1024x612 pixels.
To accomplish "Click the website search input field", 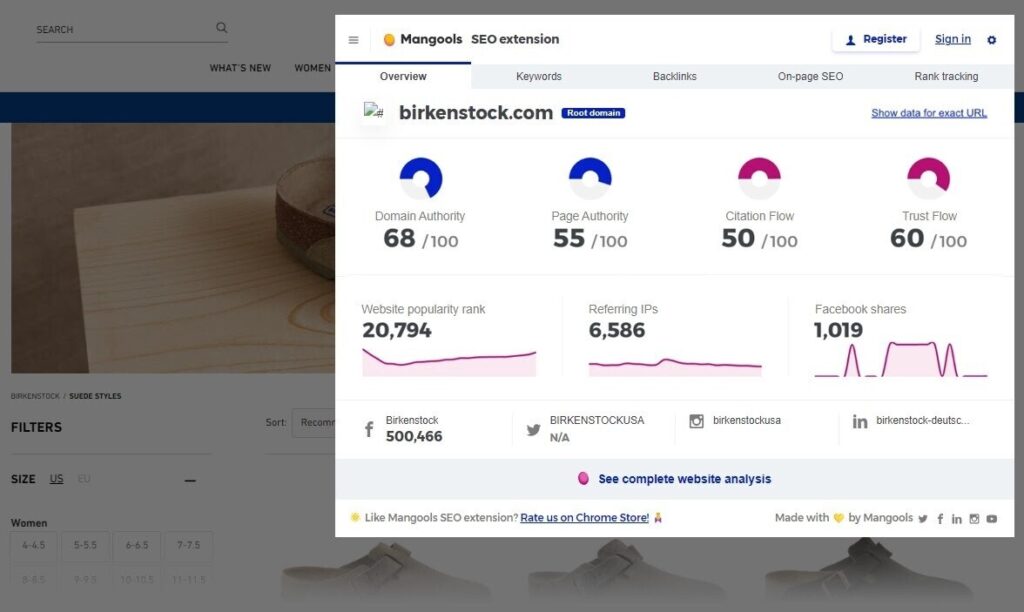I will [x=124, y=29].
